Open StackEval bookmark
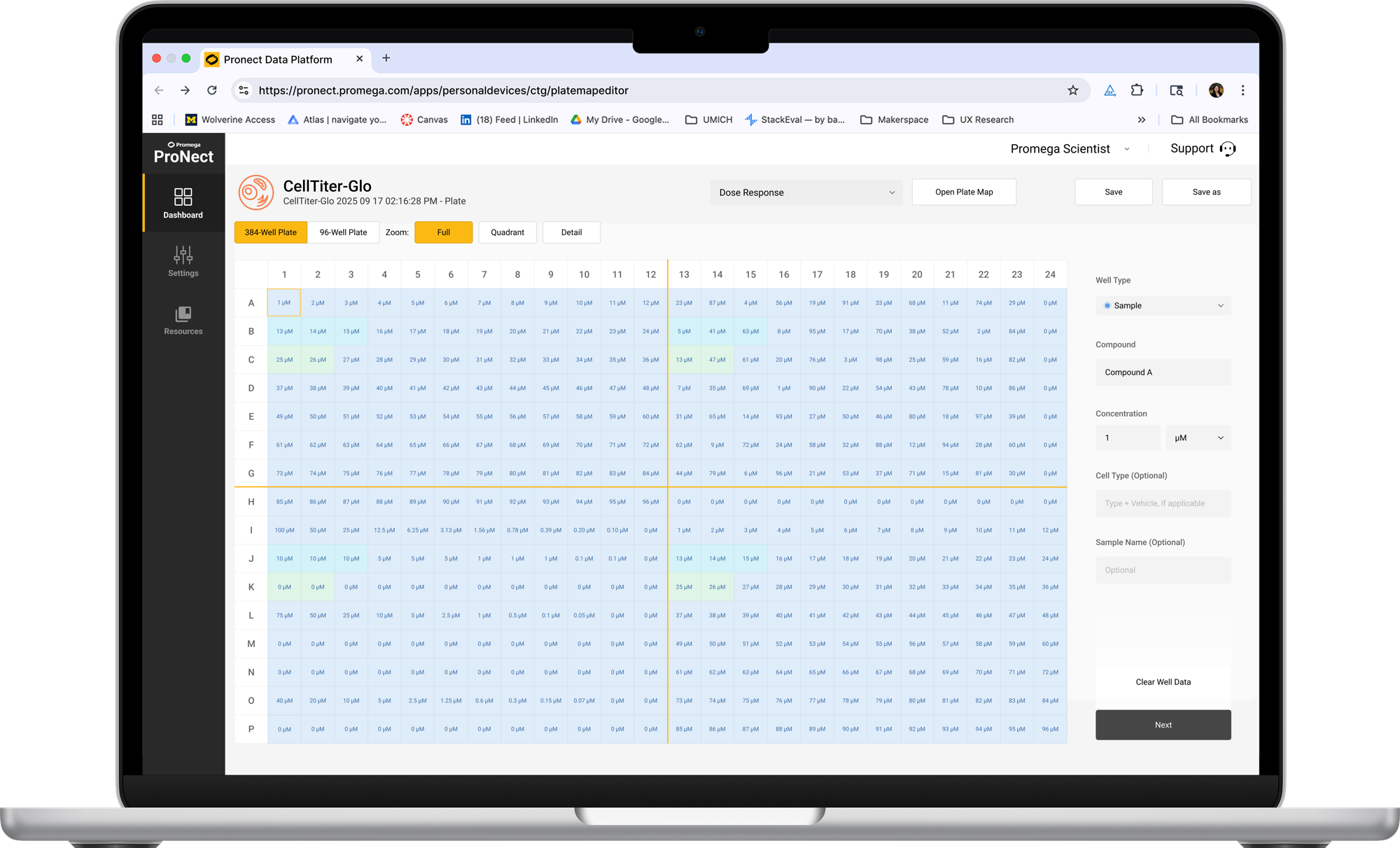1400x848 pixels. point(794,120)
